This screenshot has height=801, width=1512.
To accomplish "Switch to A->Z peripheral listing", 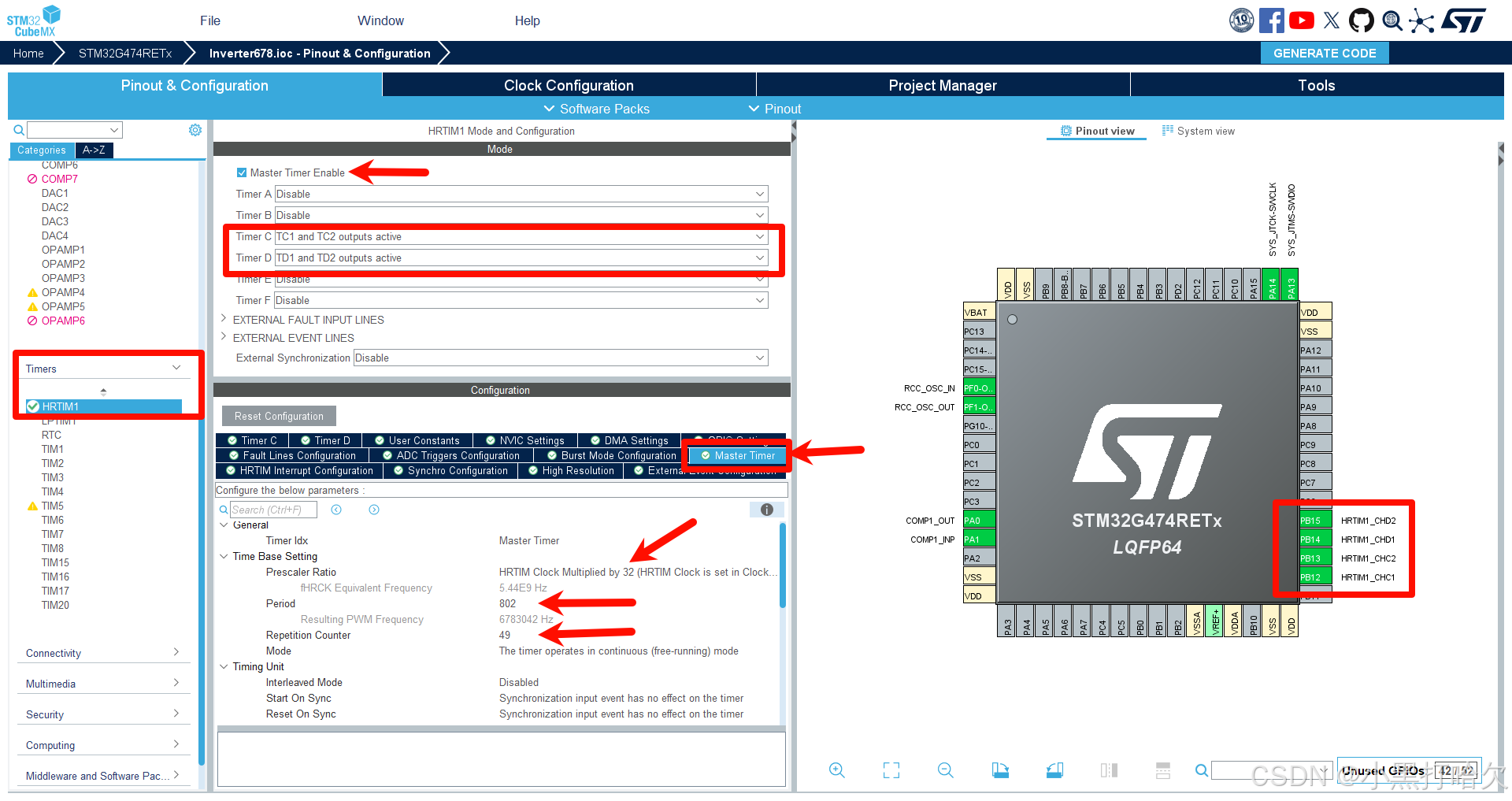I will pos(94,150).
